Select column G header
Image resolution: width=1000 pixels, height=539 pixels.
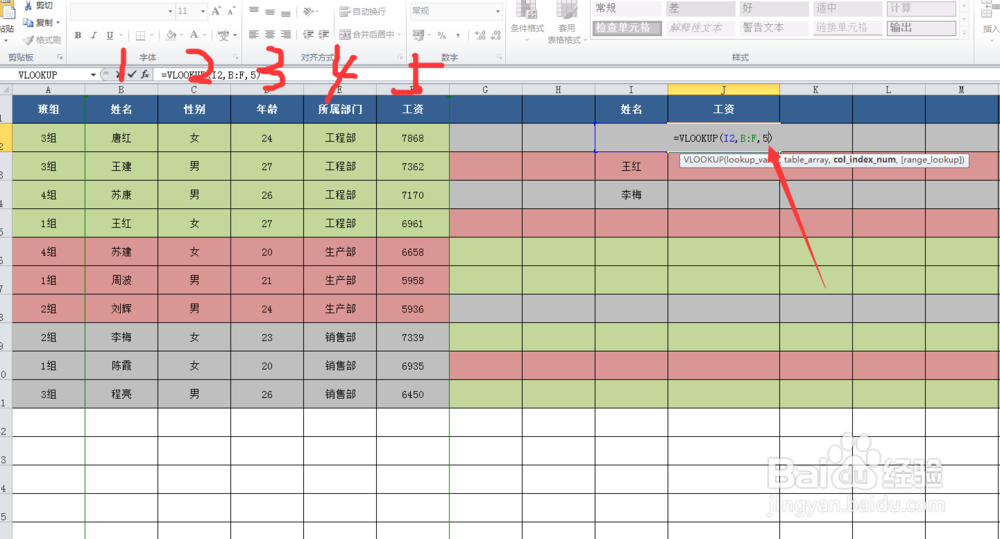tap(485, 89)
